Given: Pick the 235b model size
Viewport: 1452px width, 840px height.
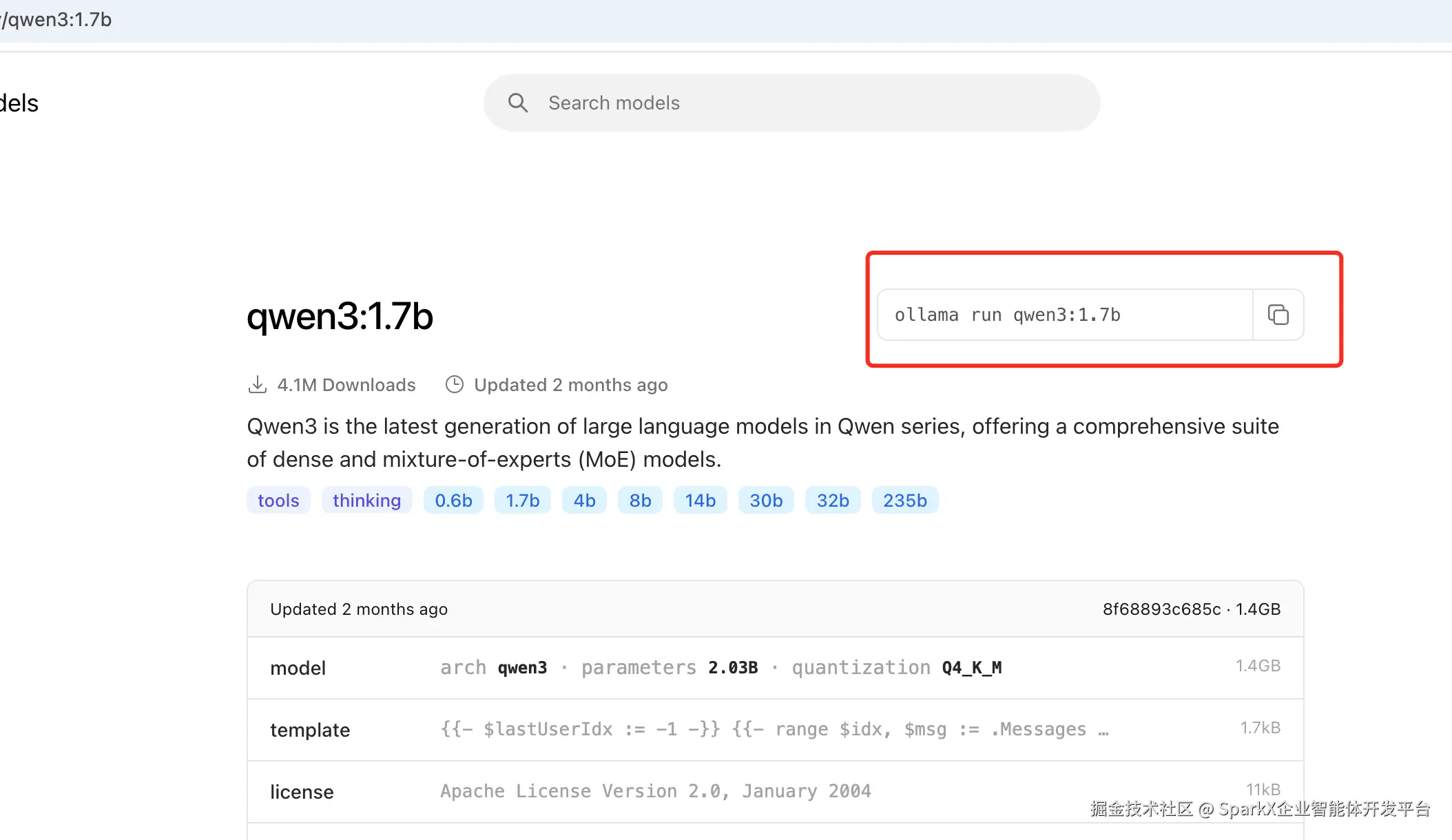Looking at the screenshot, I should [905, 501].
